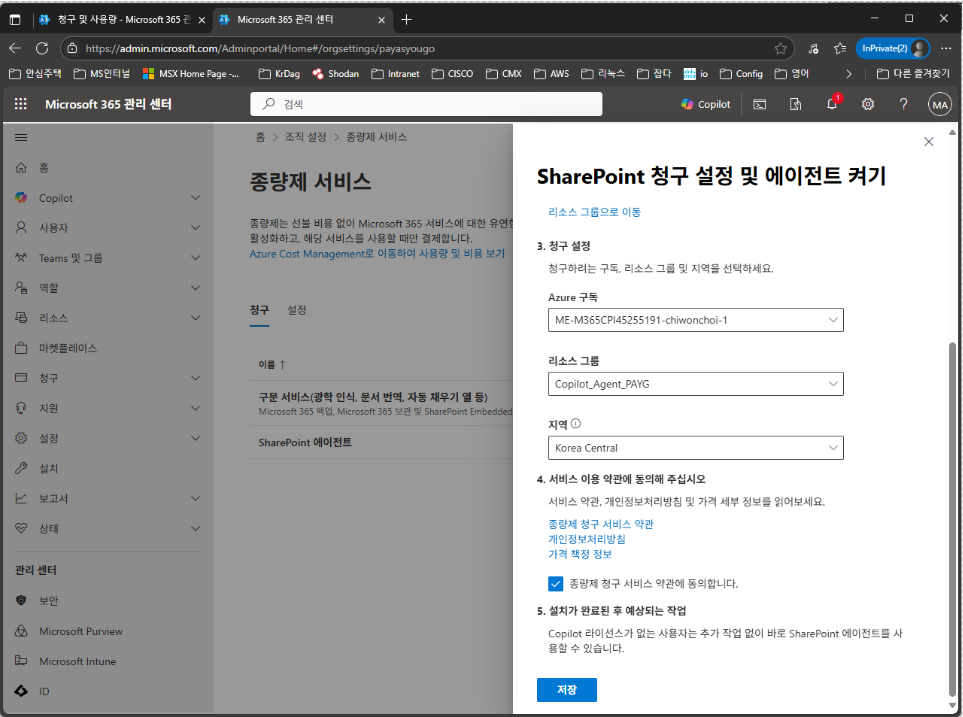Open 종량제 청구 서비스 약관 link
Screen dimensions: 963x717
(601, 524)
